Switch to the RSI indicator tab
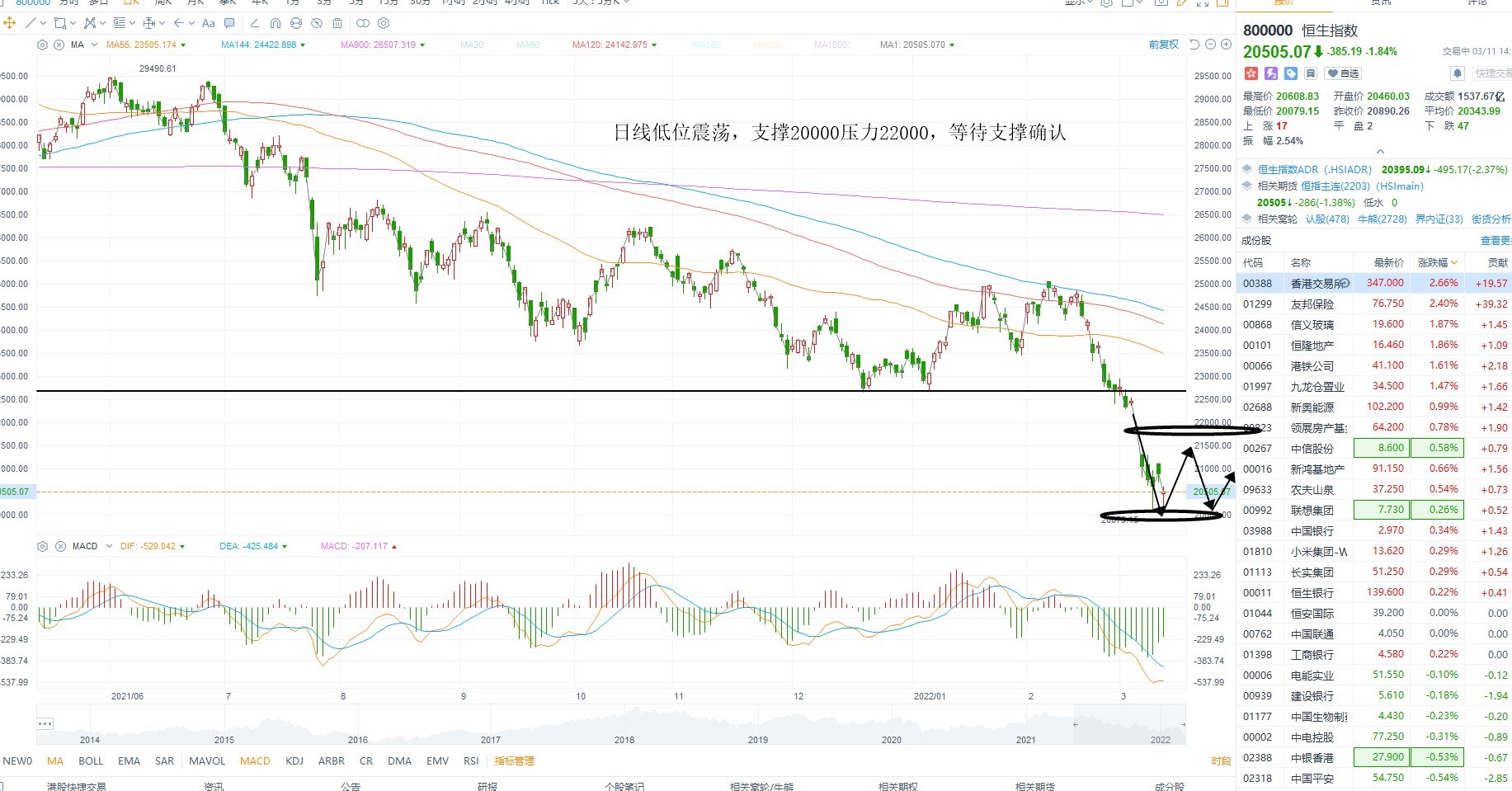 coord(471,760)
